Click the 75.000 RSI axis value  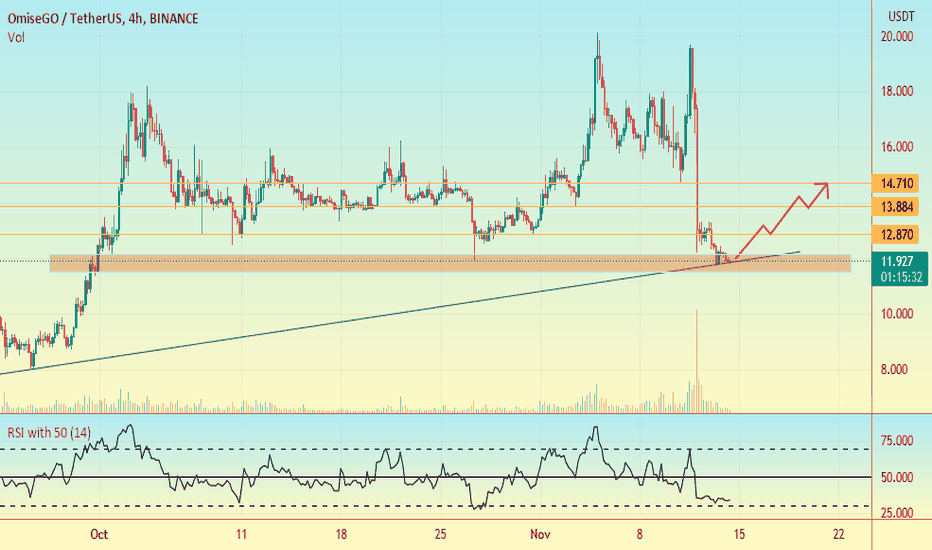tap(896, 440)
